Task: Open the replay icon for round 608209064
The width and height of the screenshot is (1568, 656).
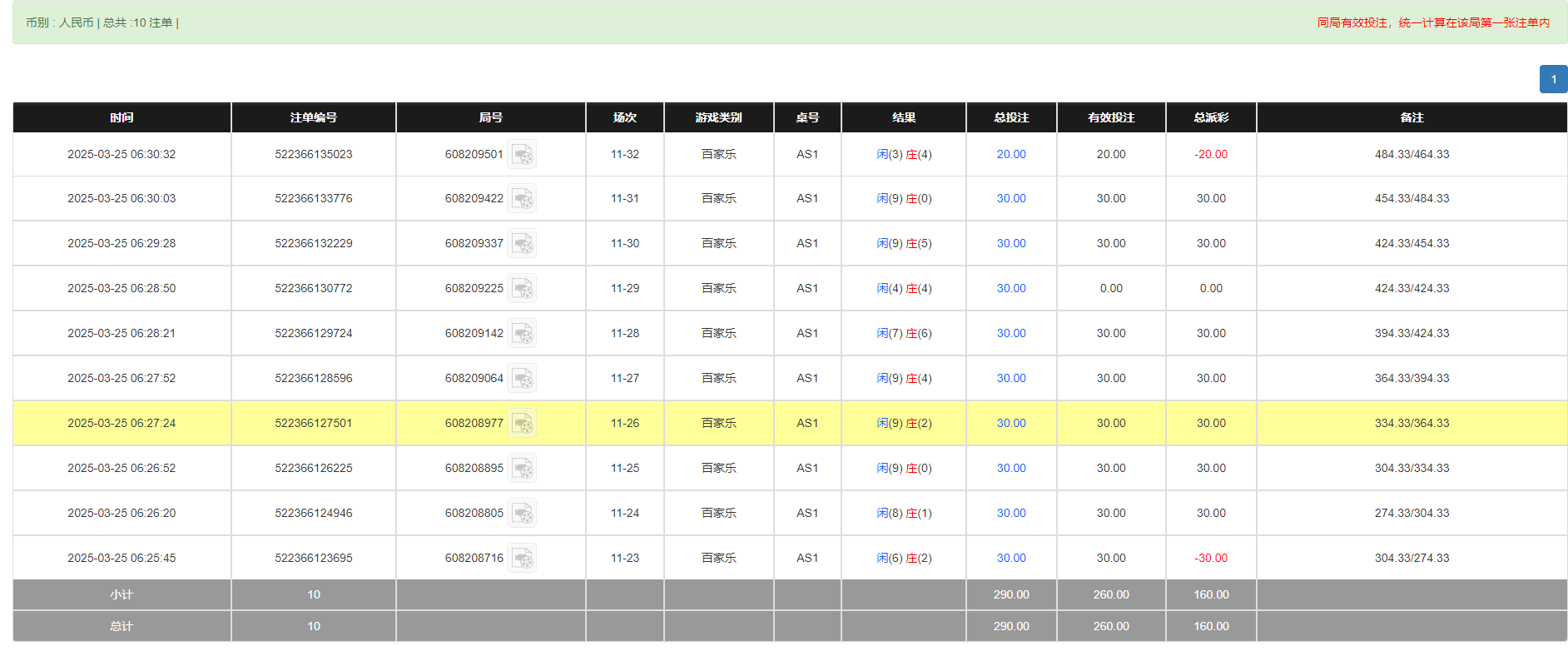Action: point(522,379)
